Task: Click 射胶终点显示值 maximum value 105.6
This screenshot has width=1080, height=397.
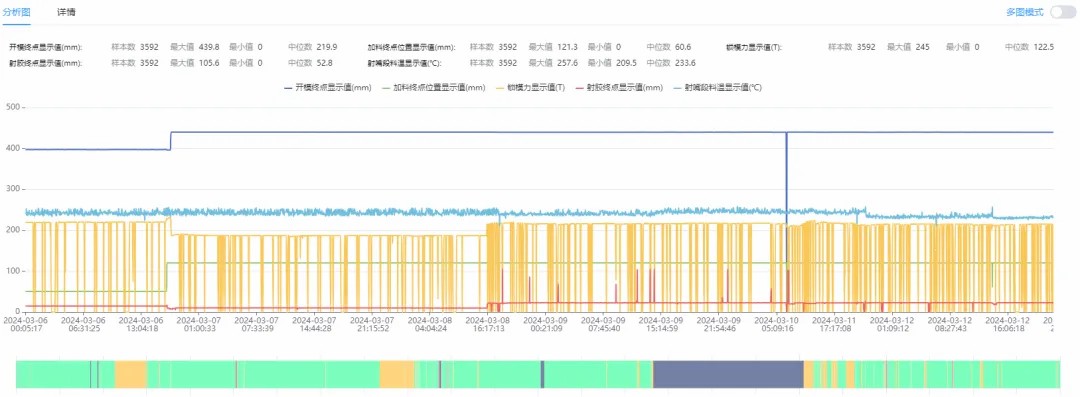Action: pos(209,63)
